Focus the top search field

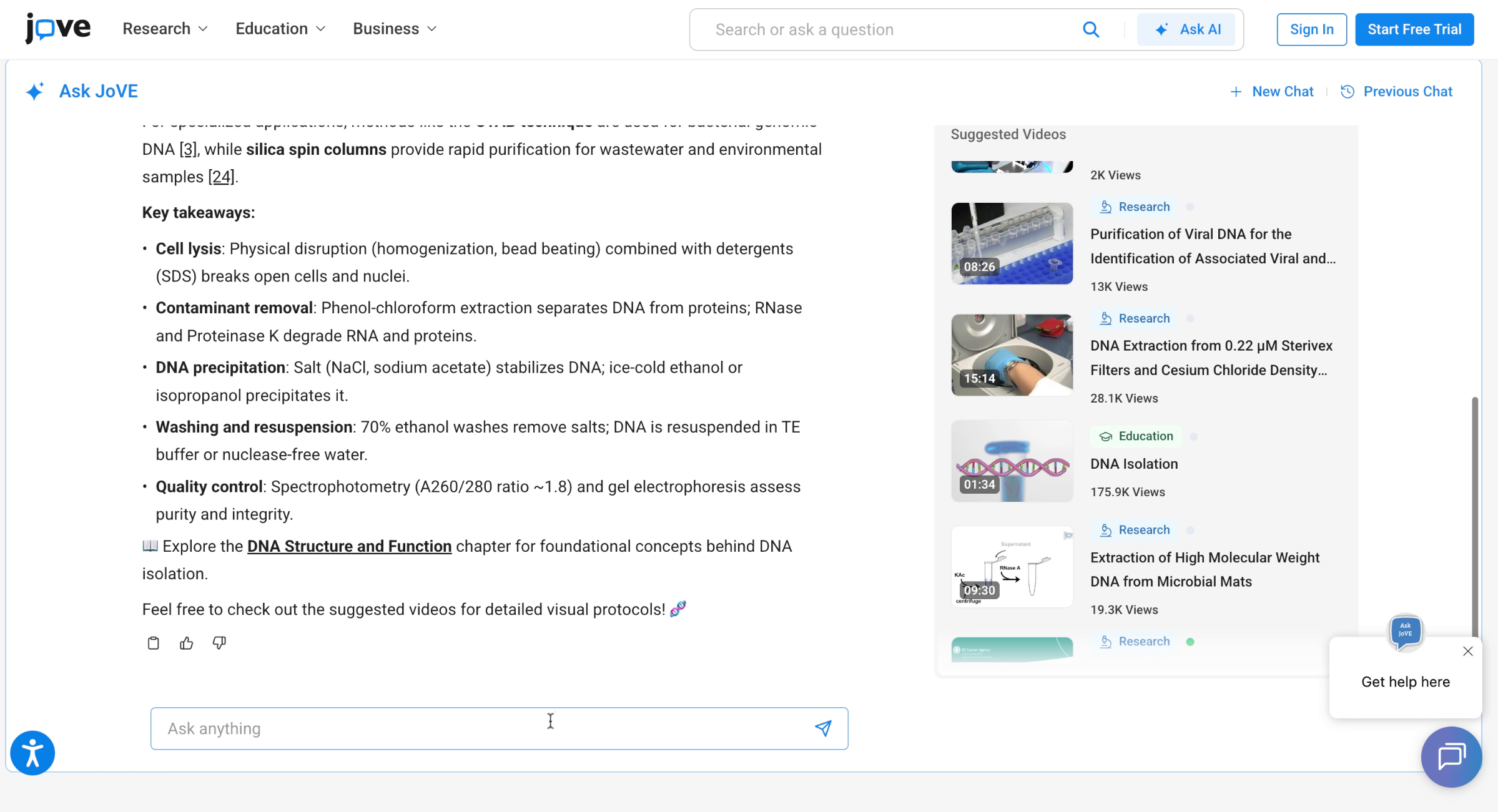(x=893, y=29)
